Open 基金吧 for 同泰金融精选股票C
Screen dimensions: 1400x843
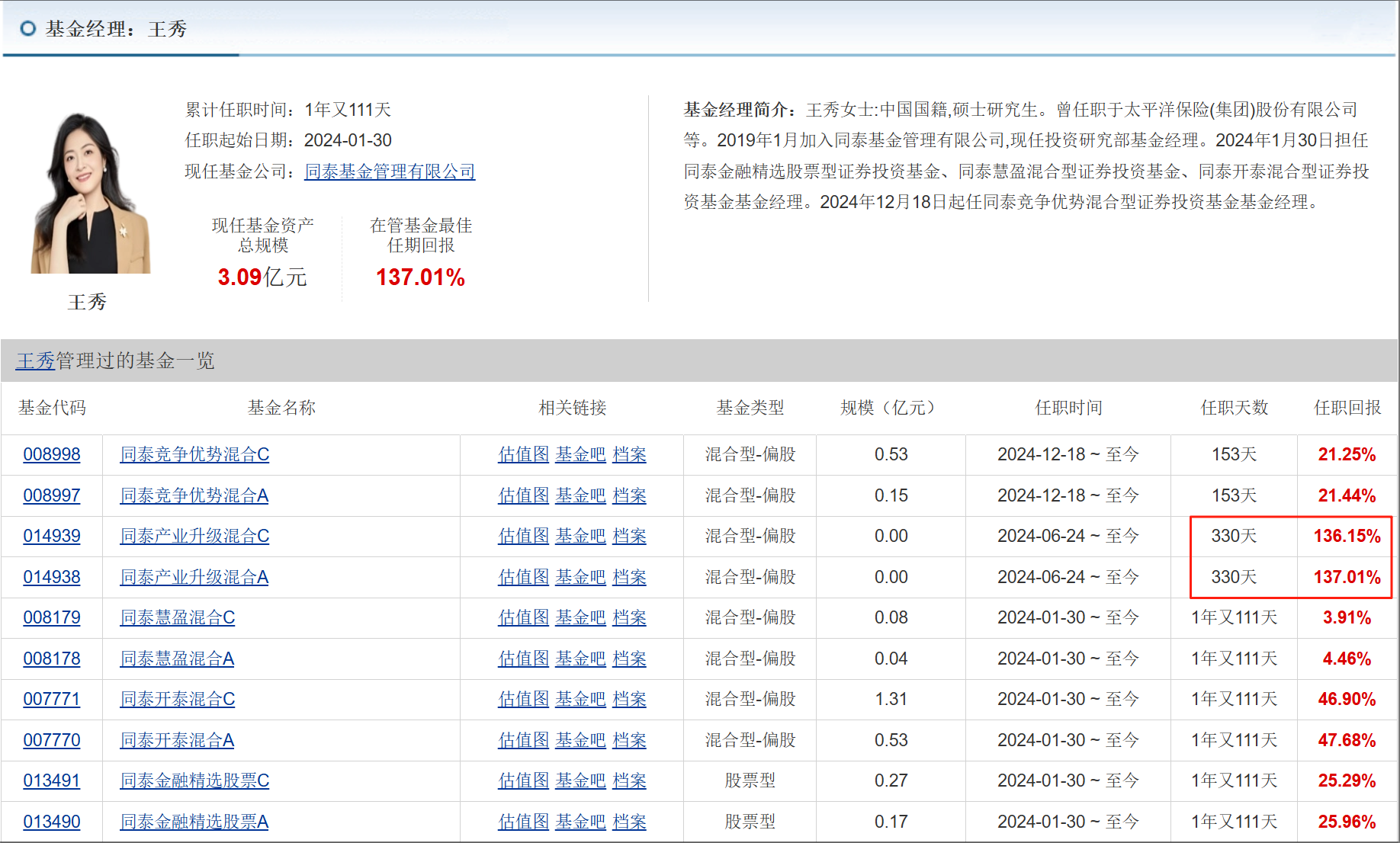point(580,780)
